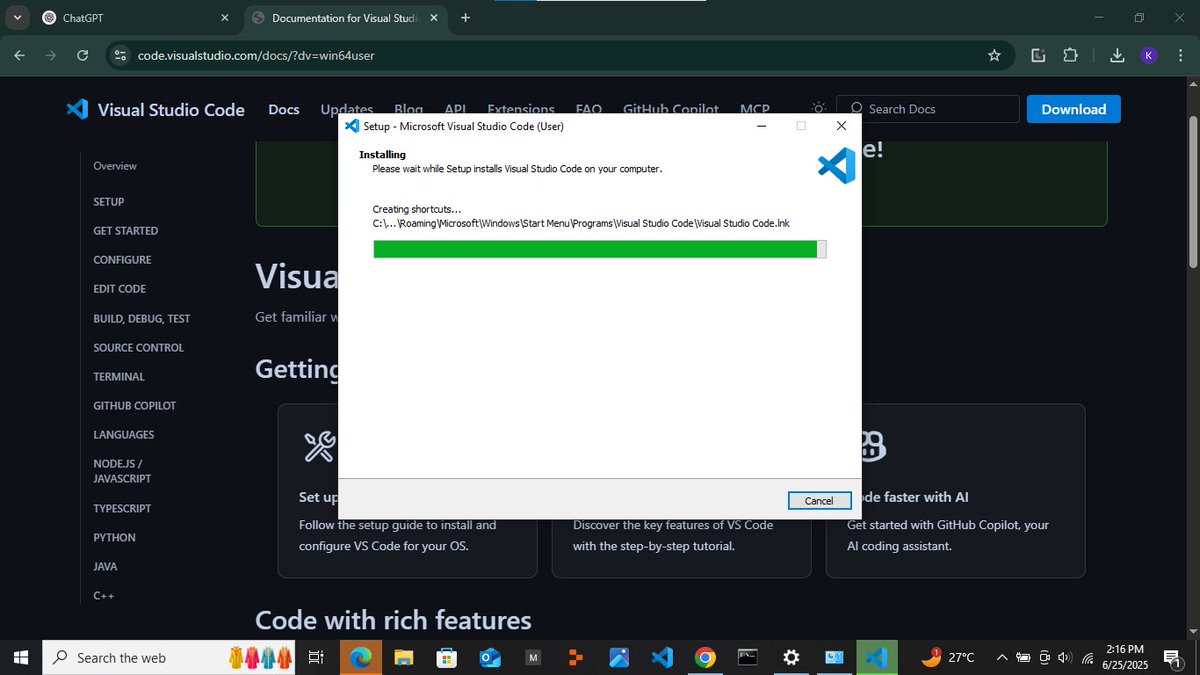Click the Visual Studio Code logo in the header
1200x675 pixels.
[x=77, y=110]
